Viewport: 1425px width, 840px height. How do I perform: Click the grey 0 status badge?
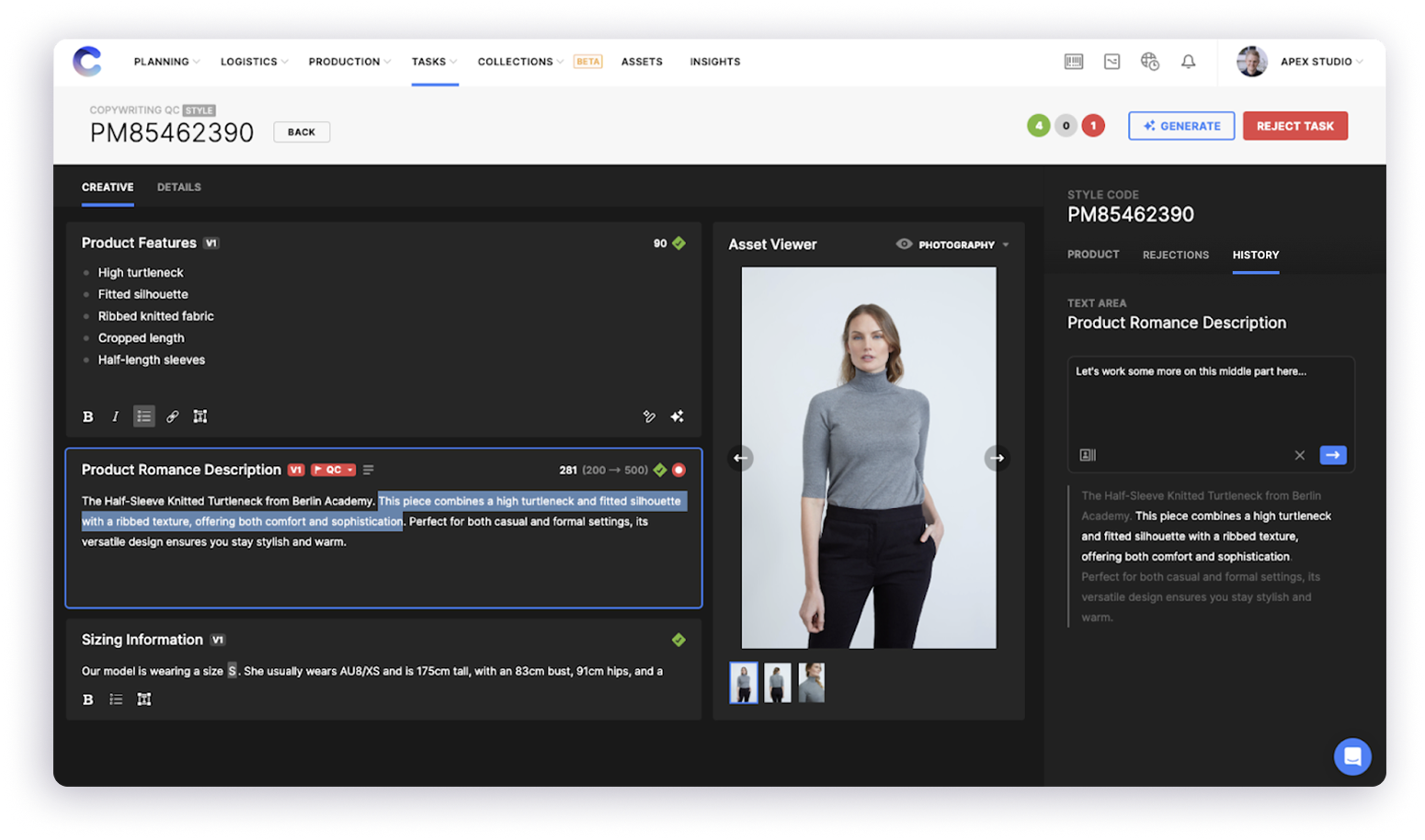[1066, 126]
